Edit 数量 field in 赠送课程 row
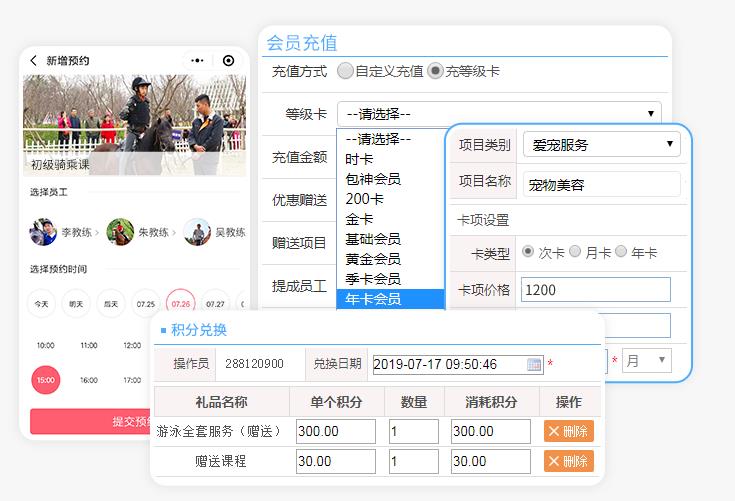 click(x=414, y=461)
